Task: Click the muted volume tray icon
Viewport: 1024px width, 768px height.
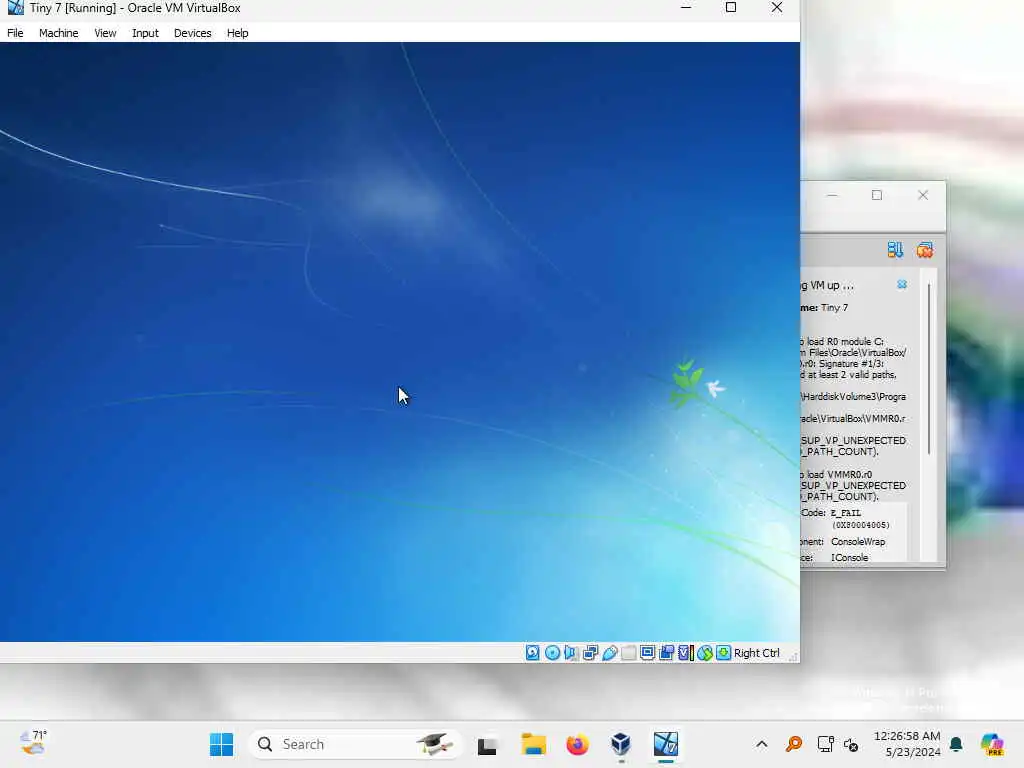Action: pyautogui.click(x=851, y=744)
